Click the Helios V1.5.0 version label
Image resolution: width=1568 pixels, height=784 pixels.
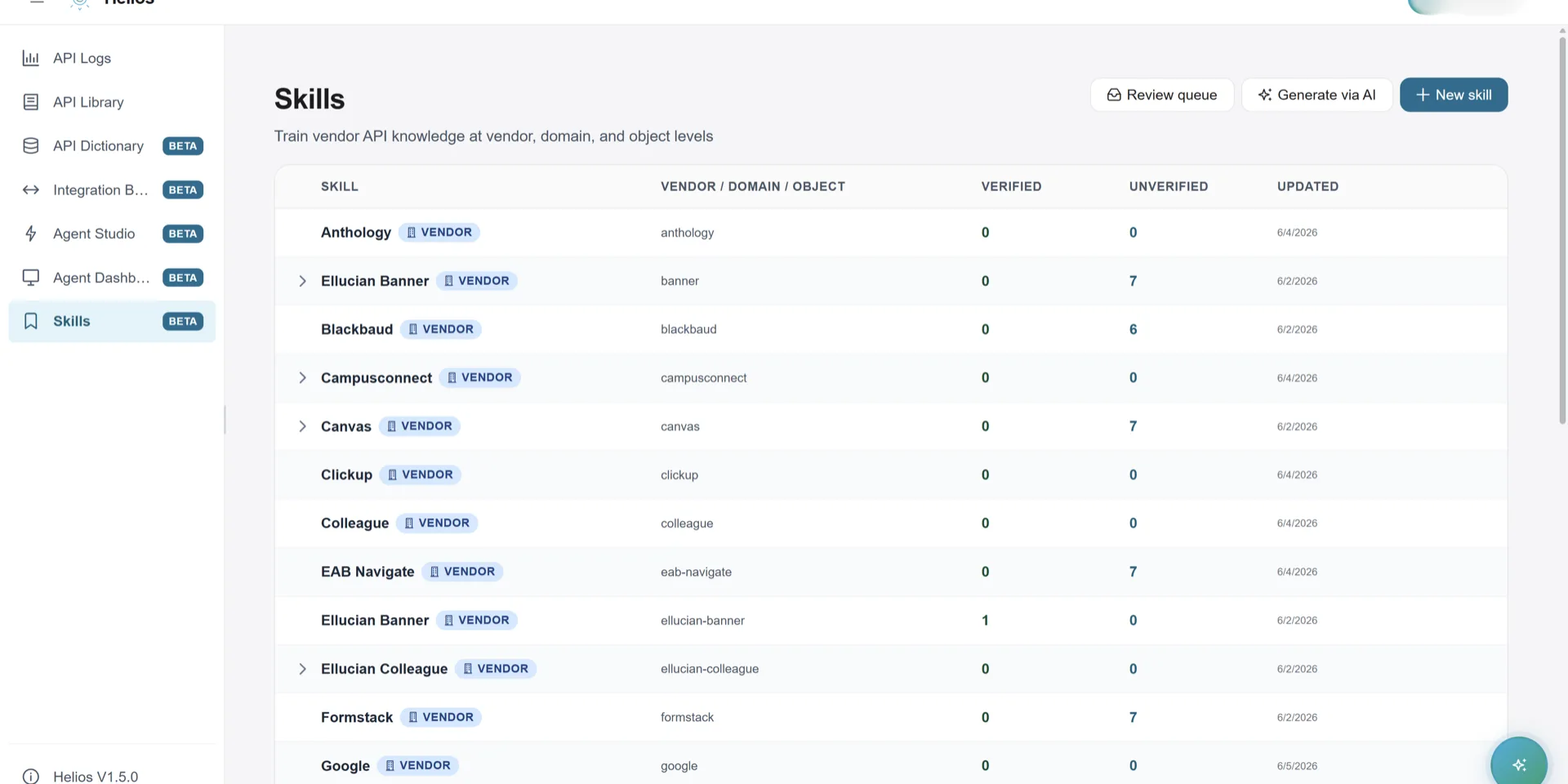point(96,777)
